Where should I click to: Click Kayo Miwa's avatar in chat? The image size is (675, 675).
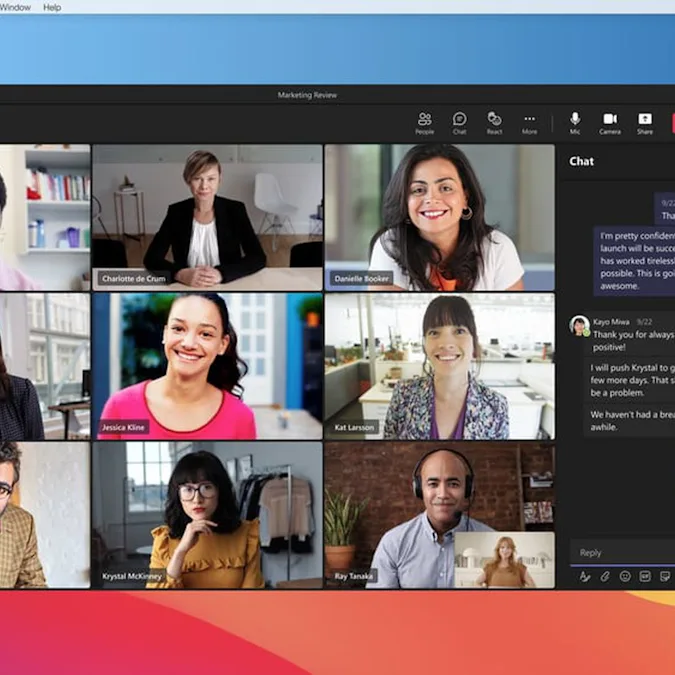point(579,325)
